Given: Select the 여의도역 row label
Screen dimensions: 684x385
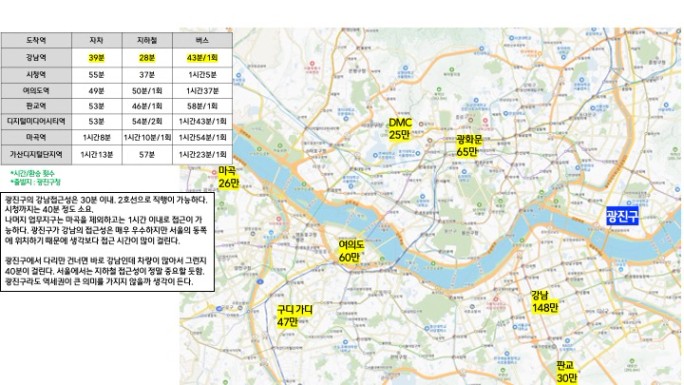Looking at the screenshot, I should [x=36, y=91].
